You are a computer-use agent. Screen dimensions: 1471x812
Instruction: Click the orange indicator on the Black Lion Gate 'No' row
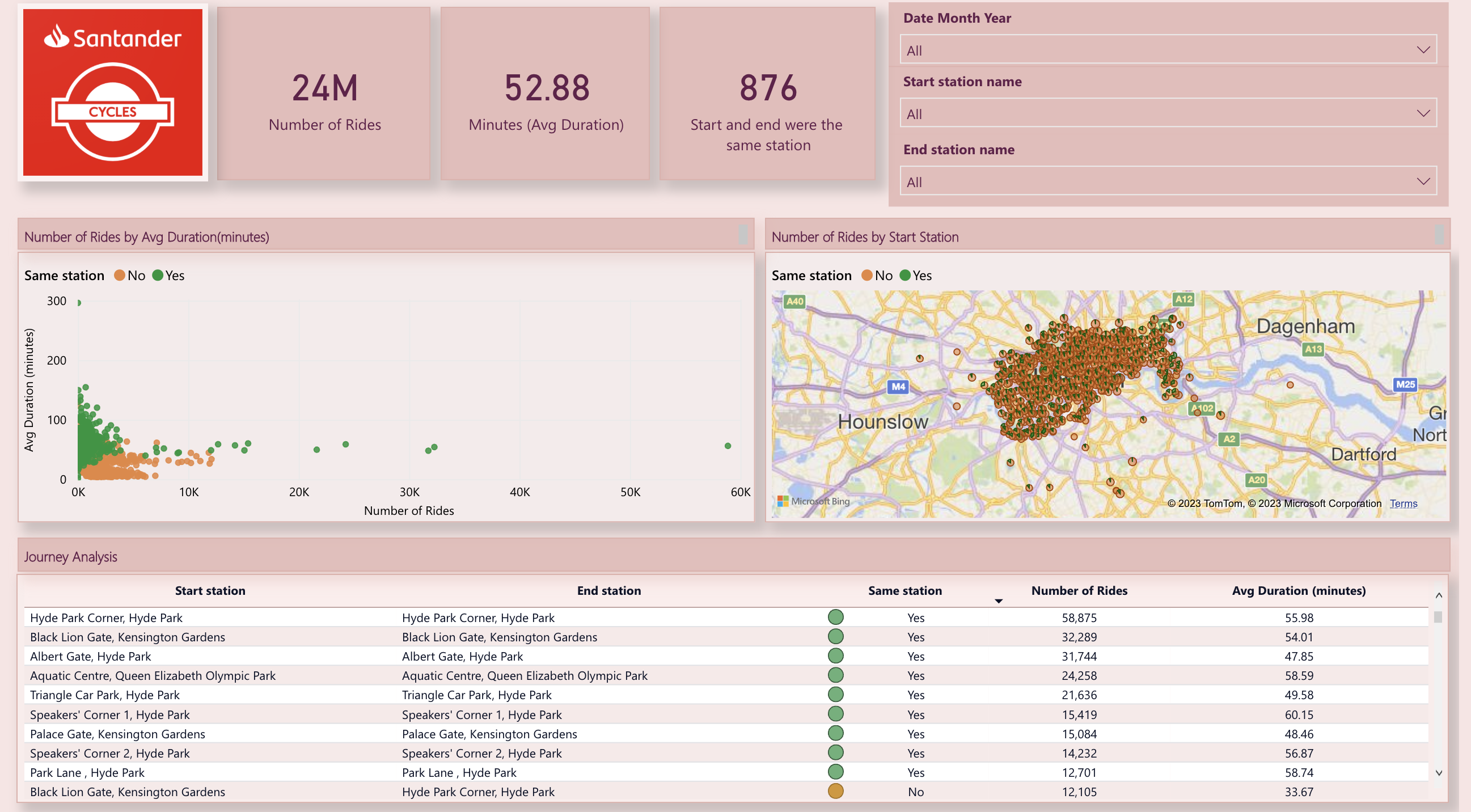tap(835, 792)
